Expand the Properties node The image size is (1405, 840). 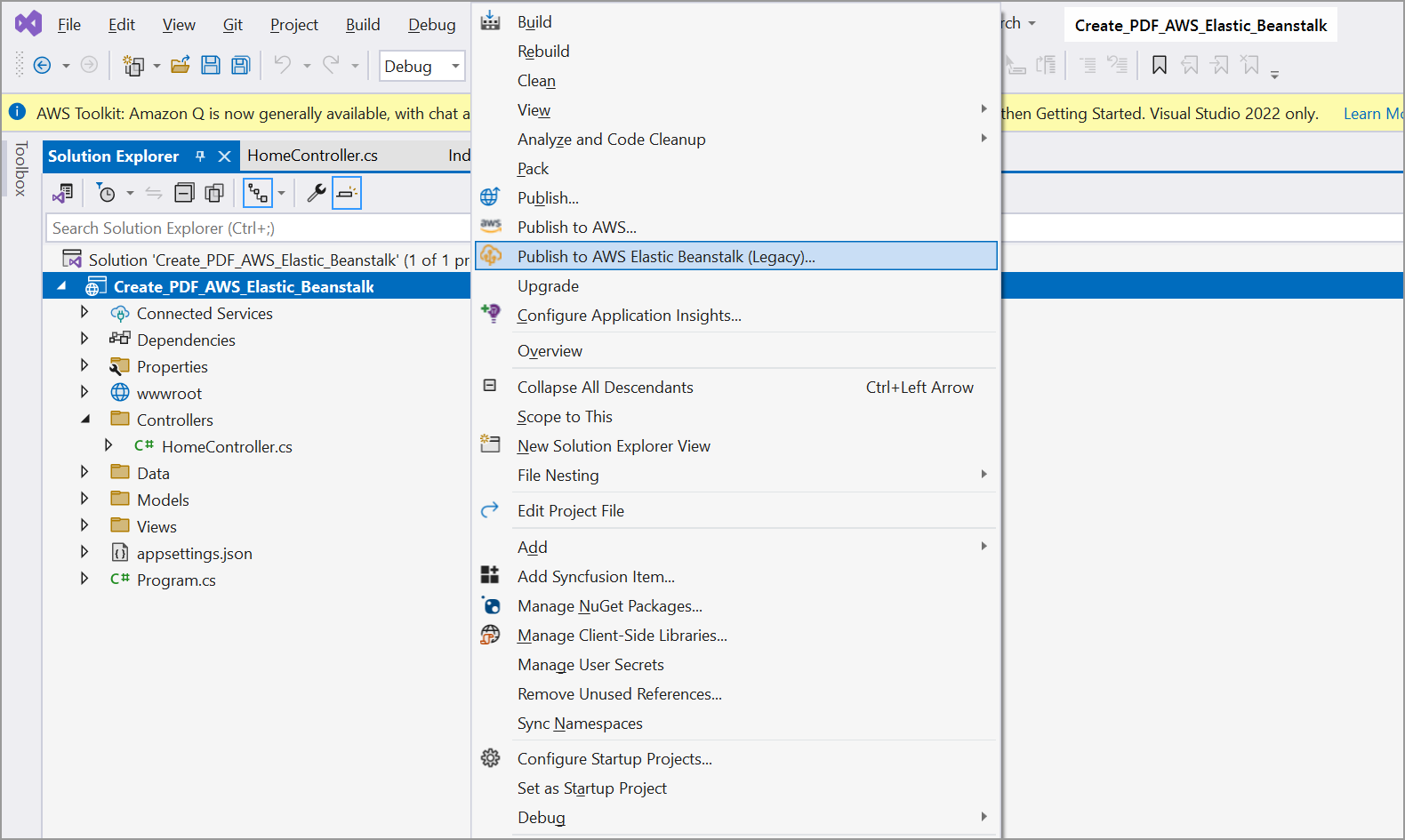click(x=84, y=365)
